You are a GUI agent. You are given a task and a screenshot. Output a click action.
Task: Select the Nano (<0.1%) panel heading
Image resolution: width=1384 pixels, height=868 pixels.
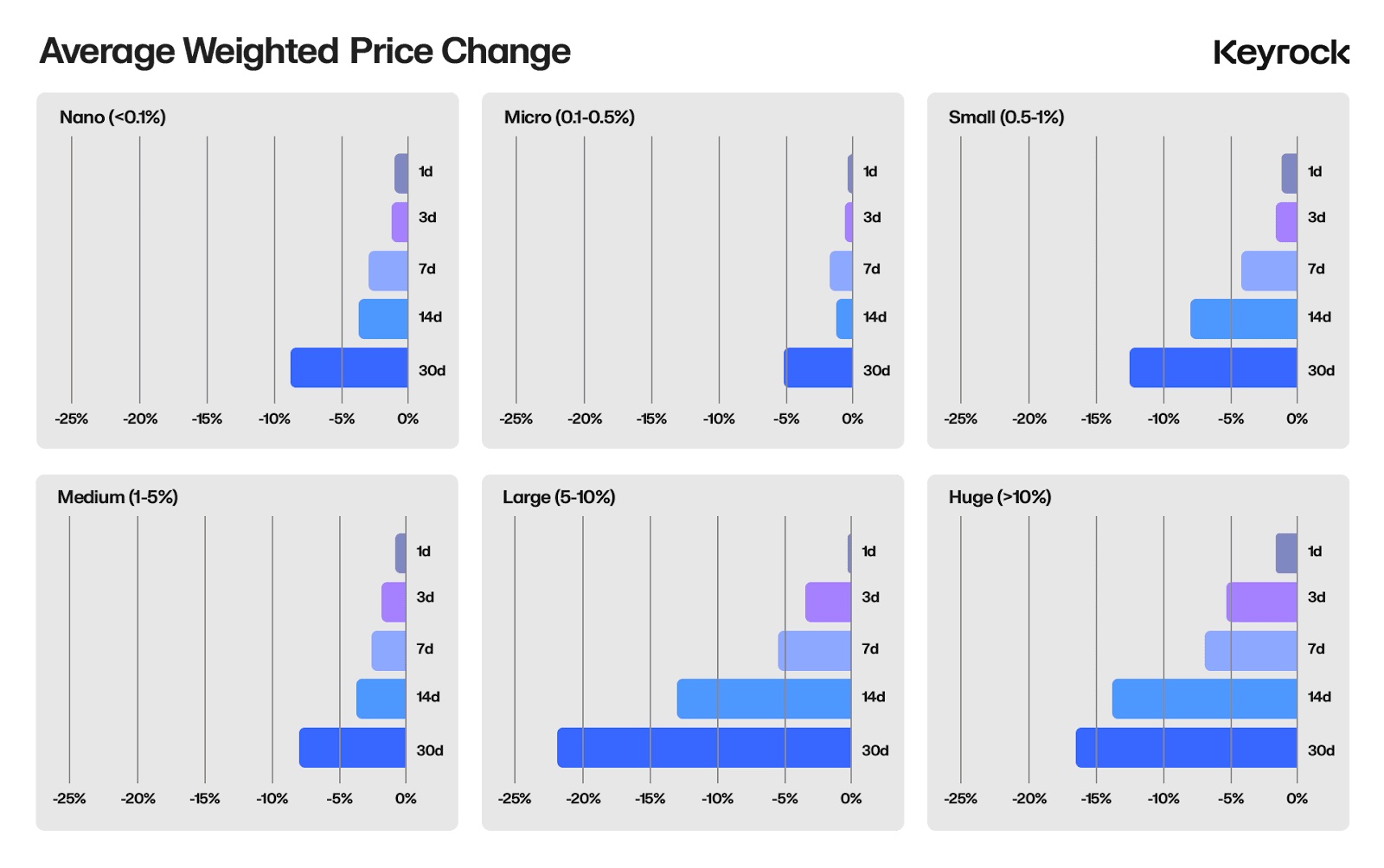[x=112, y=118]
